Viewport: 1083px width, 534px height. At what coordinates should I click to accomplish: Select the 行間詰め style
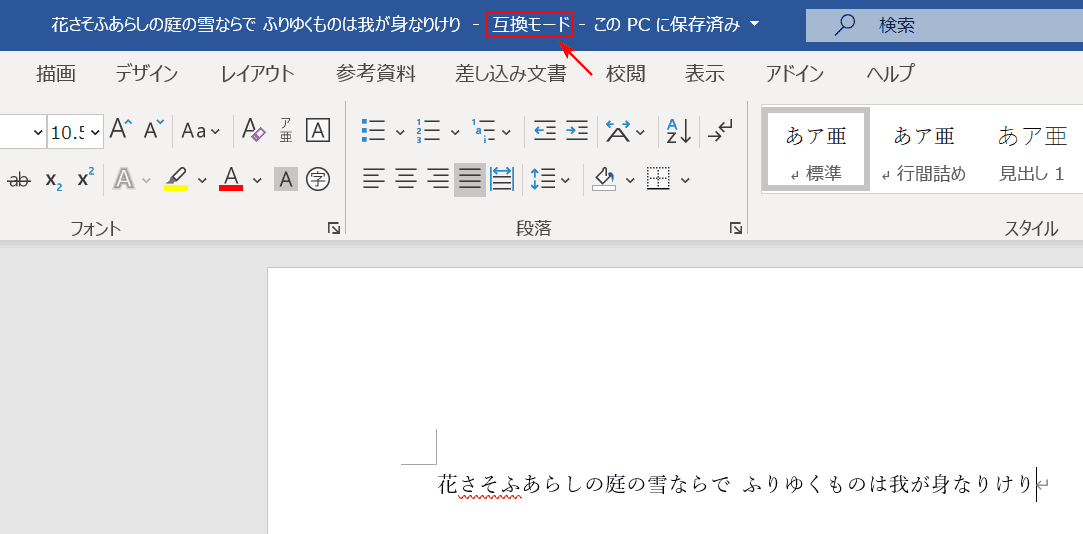coord(924,150)
